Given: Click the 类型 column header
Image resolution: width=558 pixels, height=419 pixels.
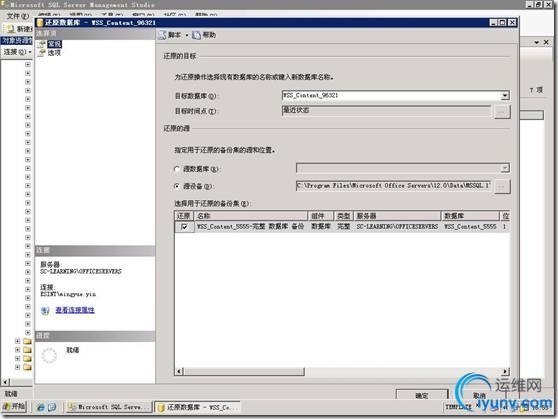Looking at the screenshot, I should (344, 216).
